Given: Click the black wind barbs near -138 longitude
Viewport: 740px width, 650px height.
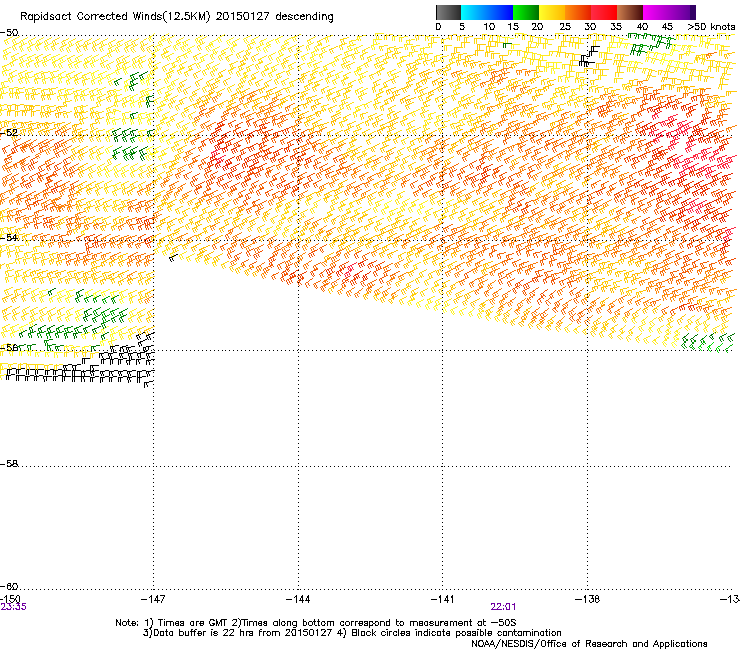Looking at the screenshot, I should pos(589,56).
